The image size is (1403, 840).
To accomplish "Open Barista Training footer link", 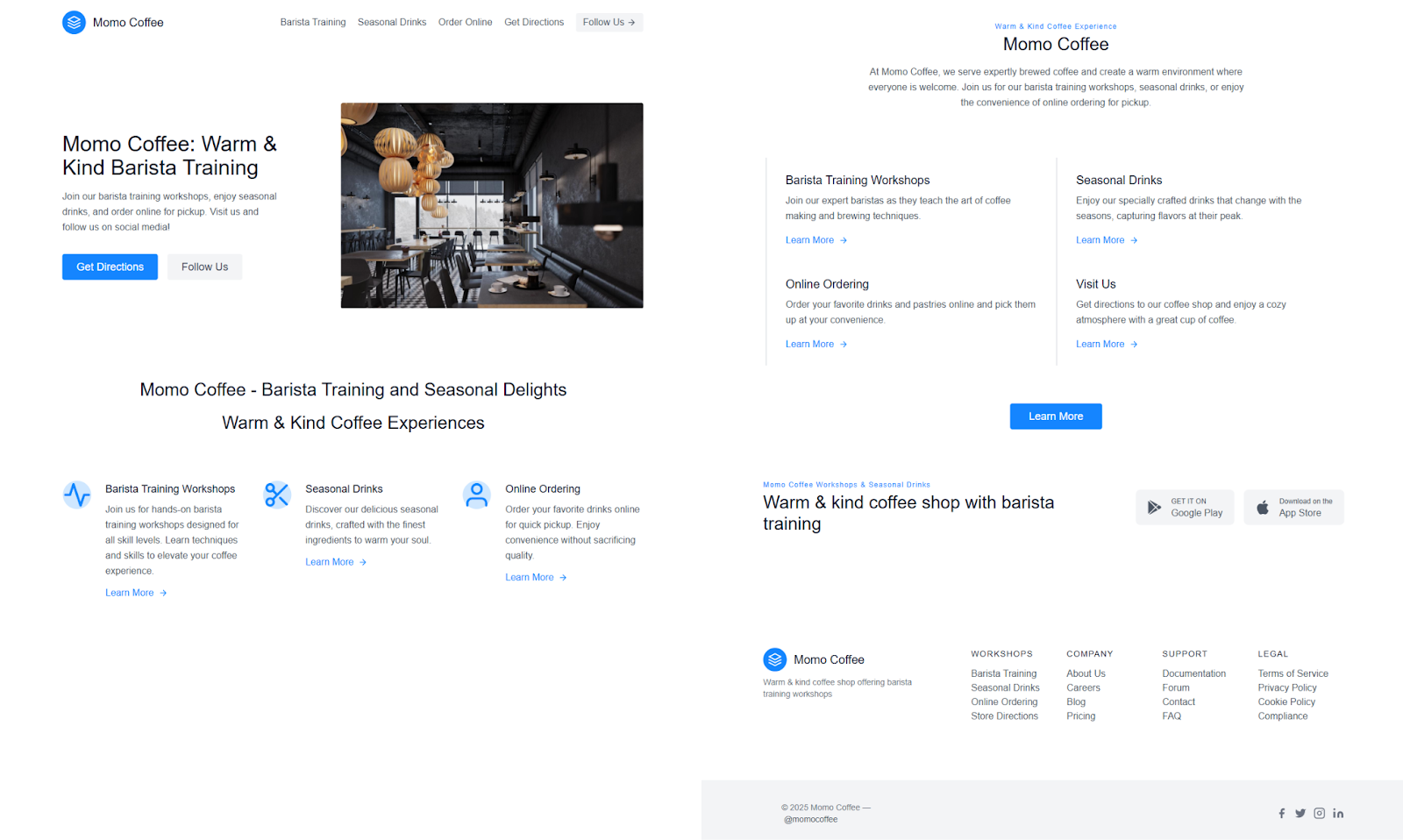I will (1003, 673).
